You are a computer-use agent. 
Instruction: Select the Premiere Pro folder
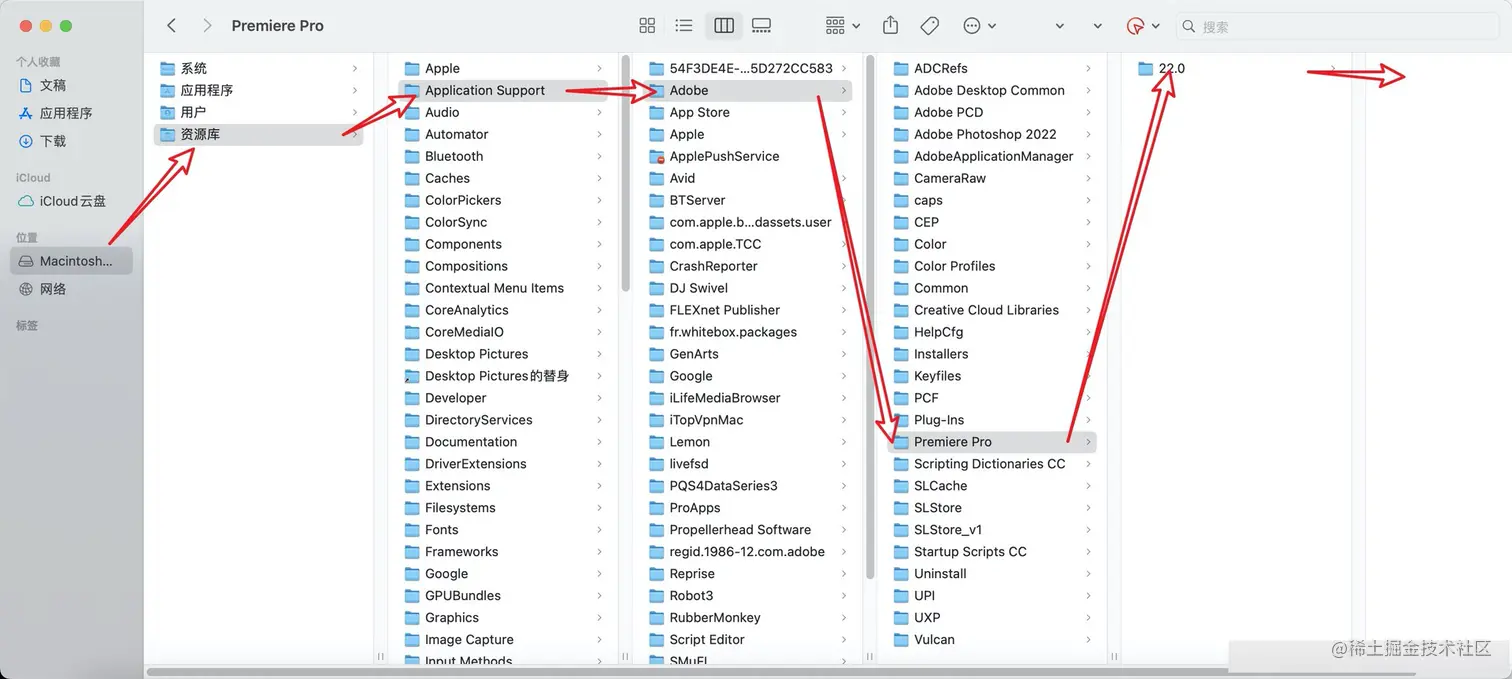point(992,442)
